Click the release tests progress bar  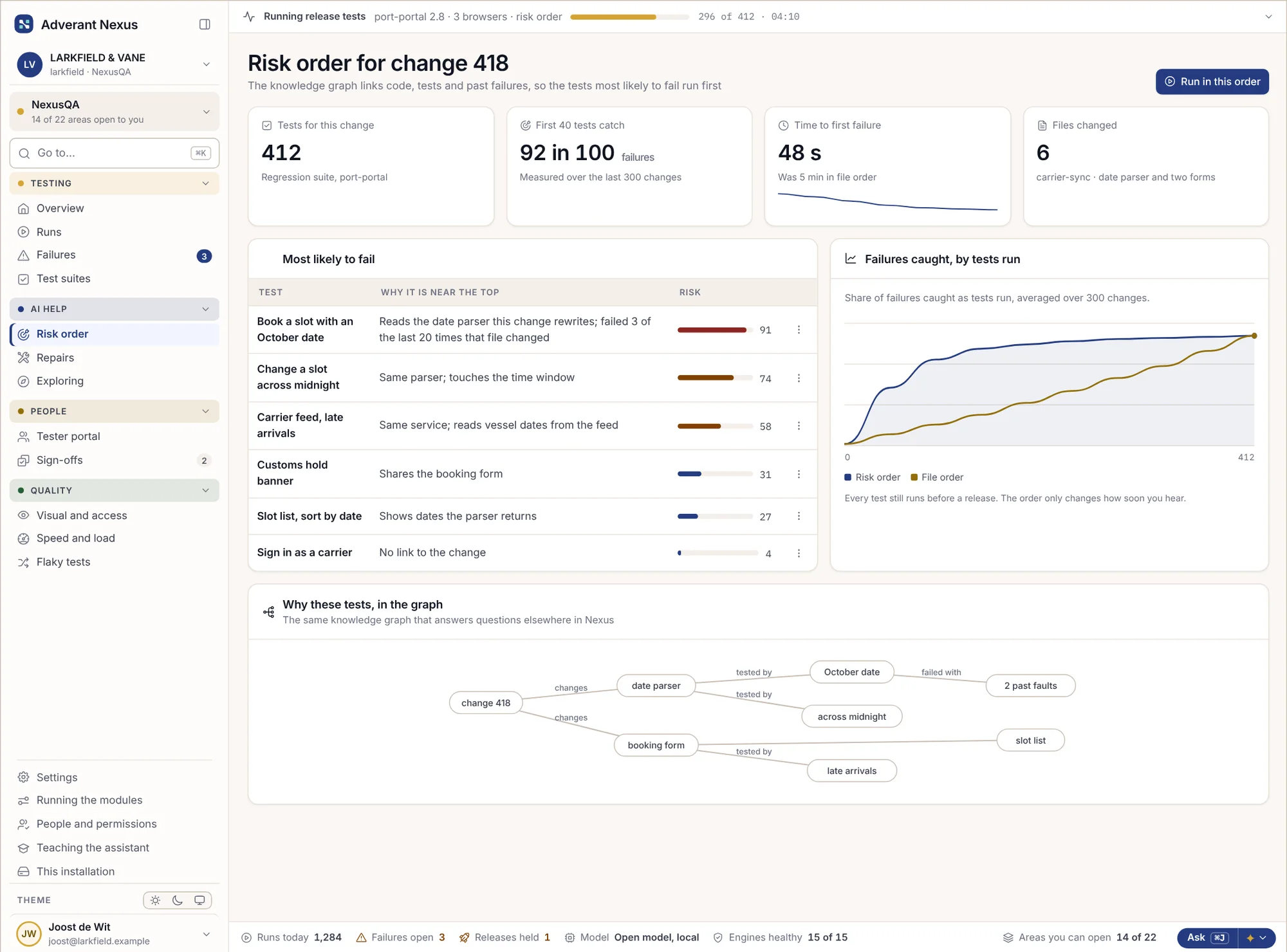point(629,17)
